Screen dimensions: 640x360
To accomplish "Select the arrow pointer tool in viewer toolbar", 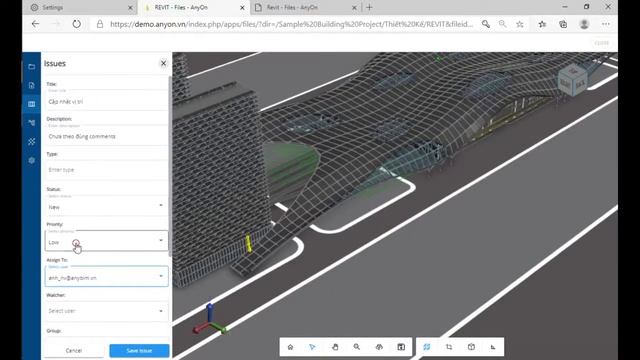I will 312,347.
